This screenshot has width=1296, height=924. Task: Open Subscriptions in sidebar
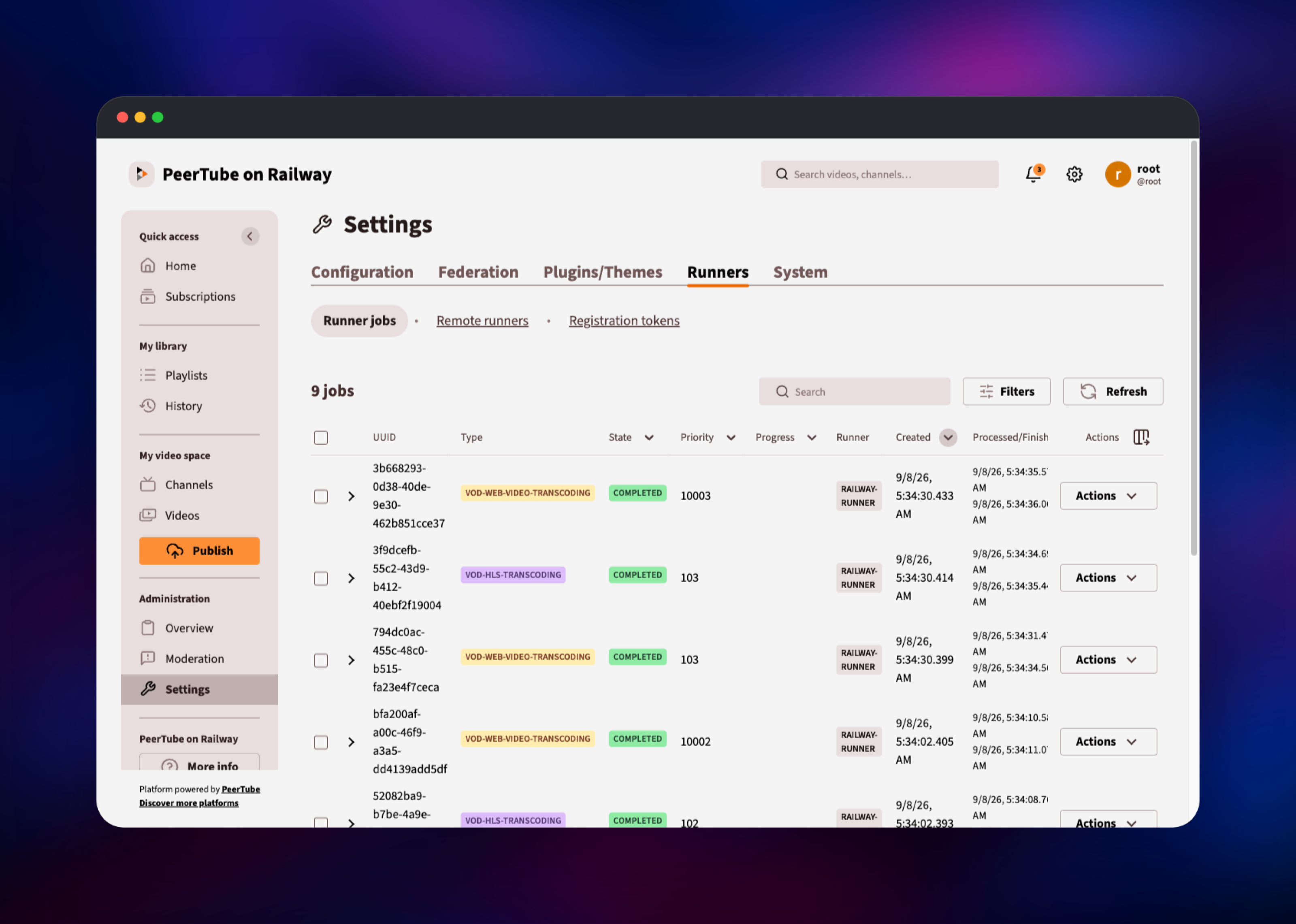(x=188, y=296)
